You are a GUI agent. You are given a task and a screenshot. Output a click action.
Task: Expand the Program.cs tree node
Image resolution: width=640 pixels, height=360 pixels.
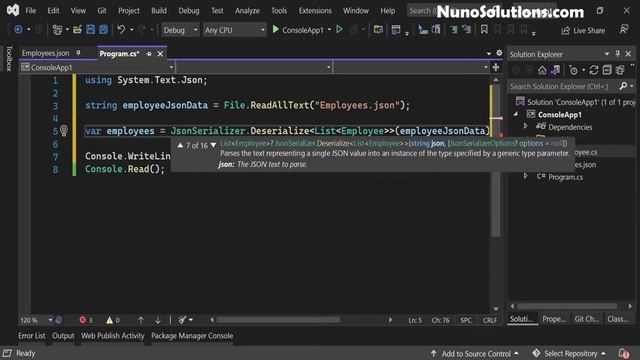point(525,176)
